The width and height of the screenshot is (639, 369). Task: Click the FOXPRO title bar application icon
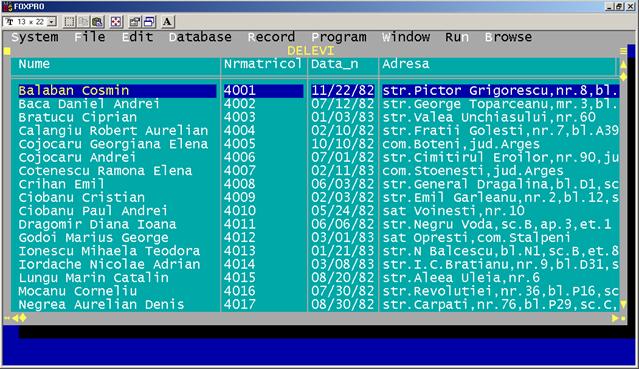click(x=7, y=6)
